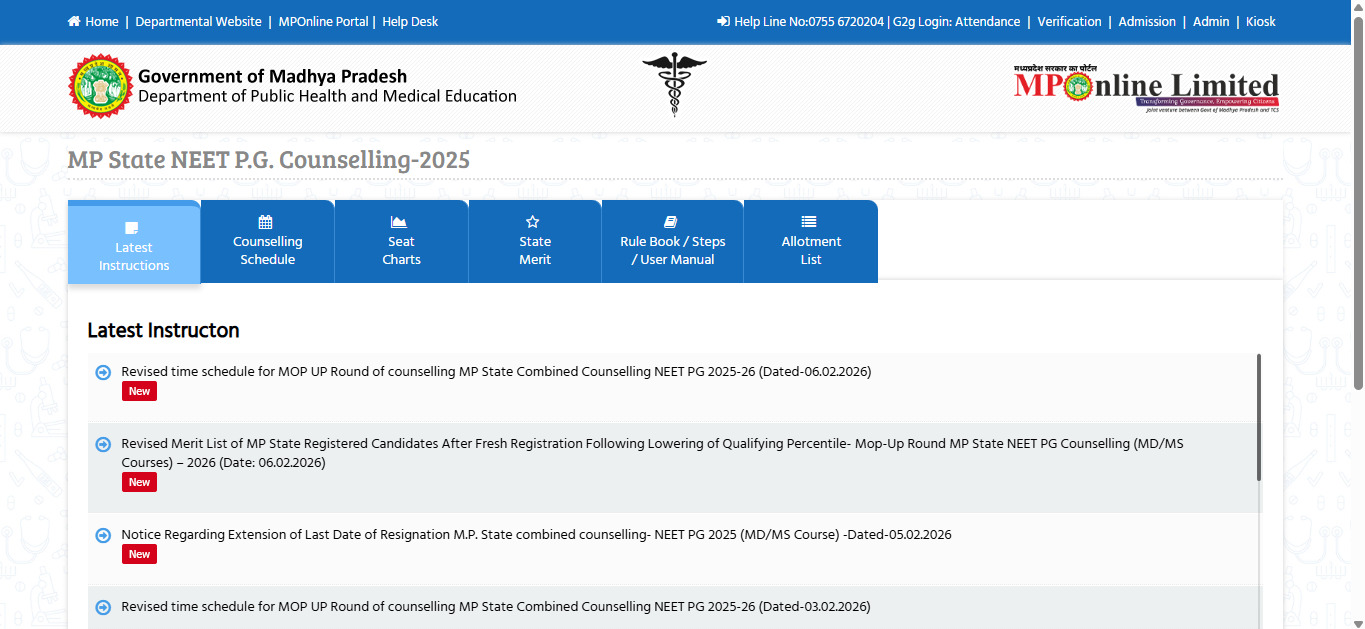Click the arrow icon beside the Revised time schedule notice
This screenshot has height=629, width=1365.
click(x=103, y=371)
